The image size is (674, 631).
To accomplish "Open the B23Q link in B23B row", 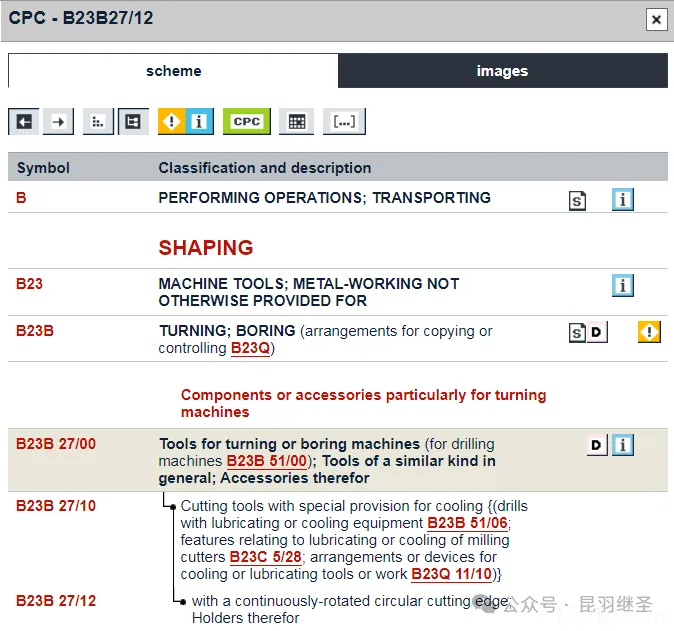I will pos(250,349).
